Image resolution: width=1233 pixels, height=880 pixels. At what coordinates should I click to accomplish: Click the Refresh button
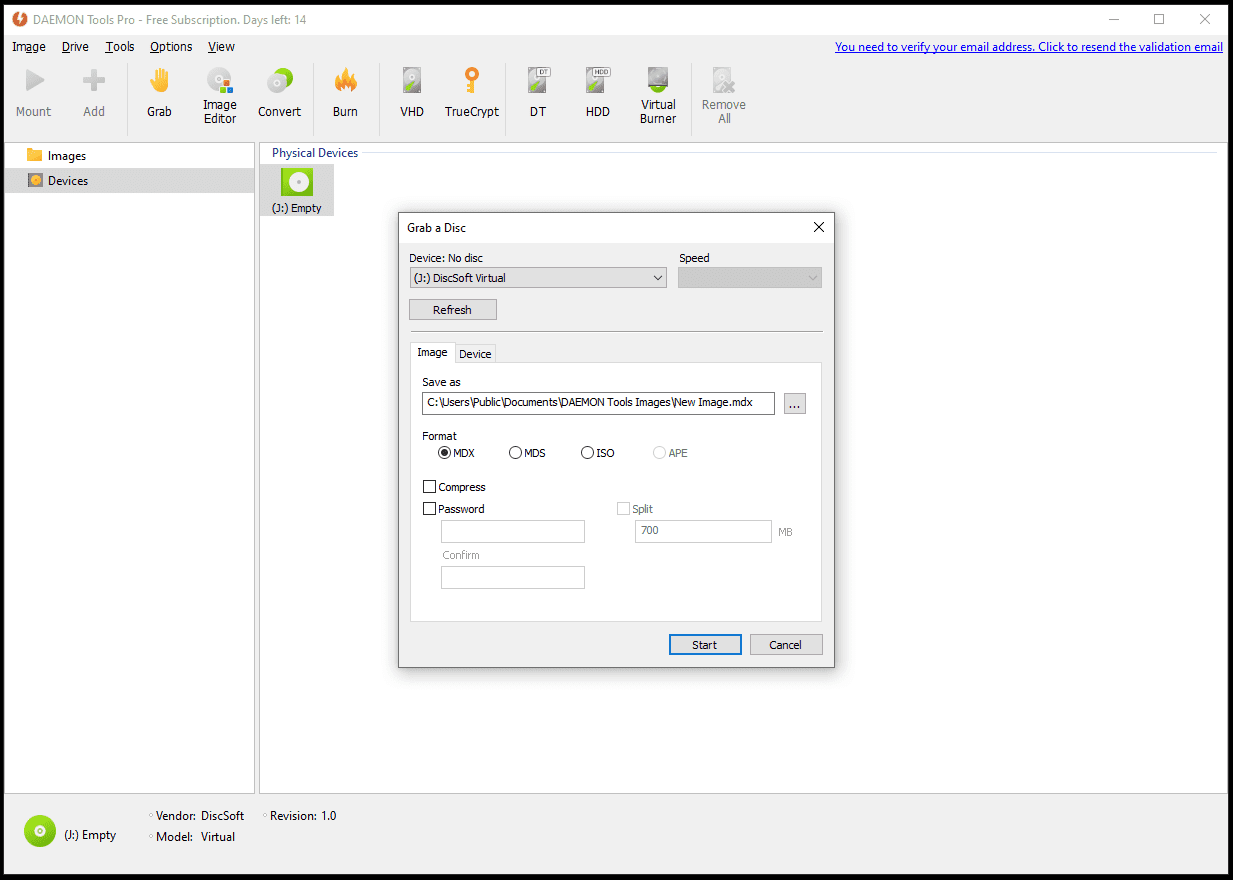pyautogui.click(x=453, y=310)
